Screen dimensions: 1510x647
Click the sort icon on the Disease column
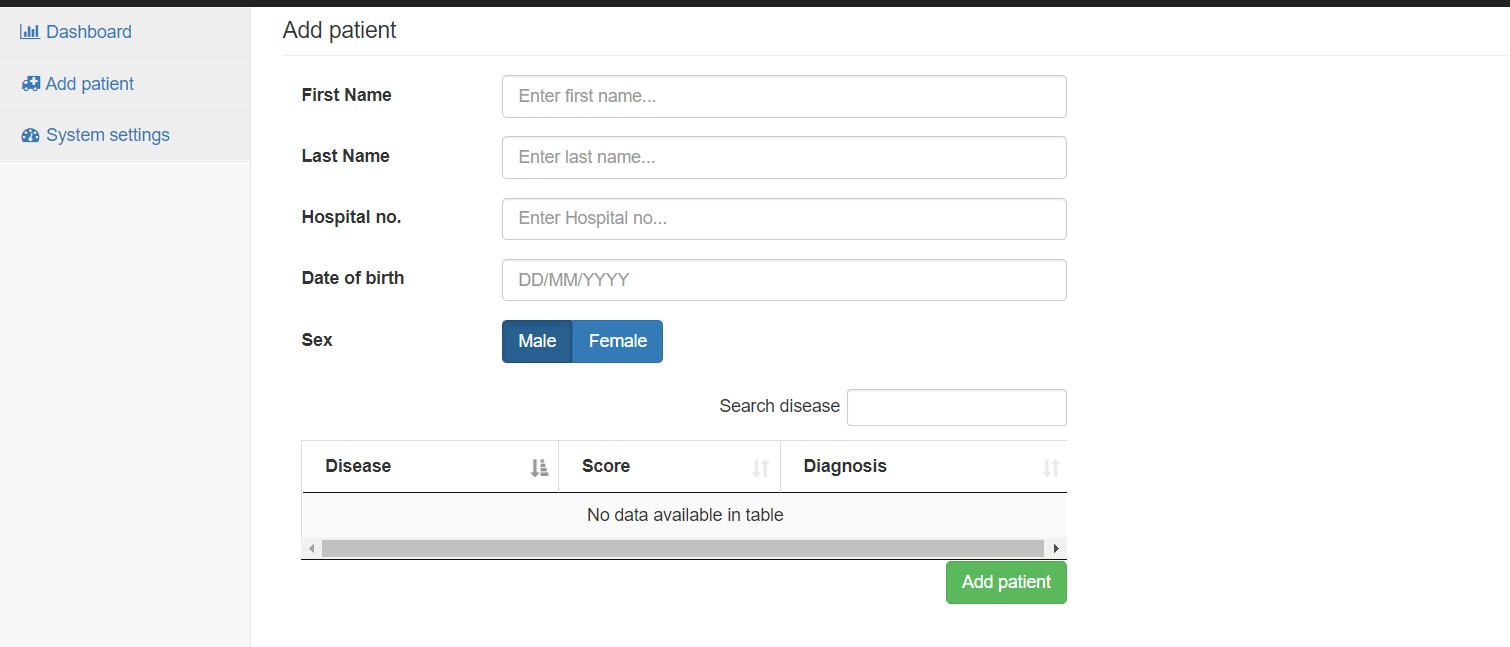538,466
